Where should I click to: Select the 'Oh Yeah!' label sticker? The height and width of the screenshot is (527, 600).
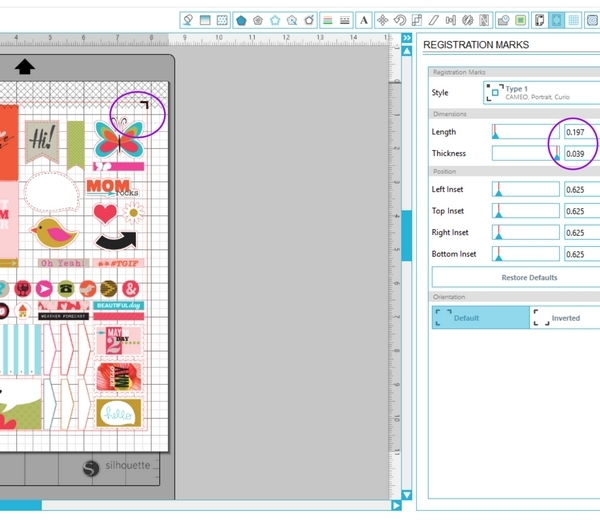point(64,263)
